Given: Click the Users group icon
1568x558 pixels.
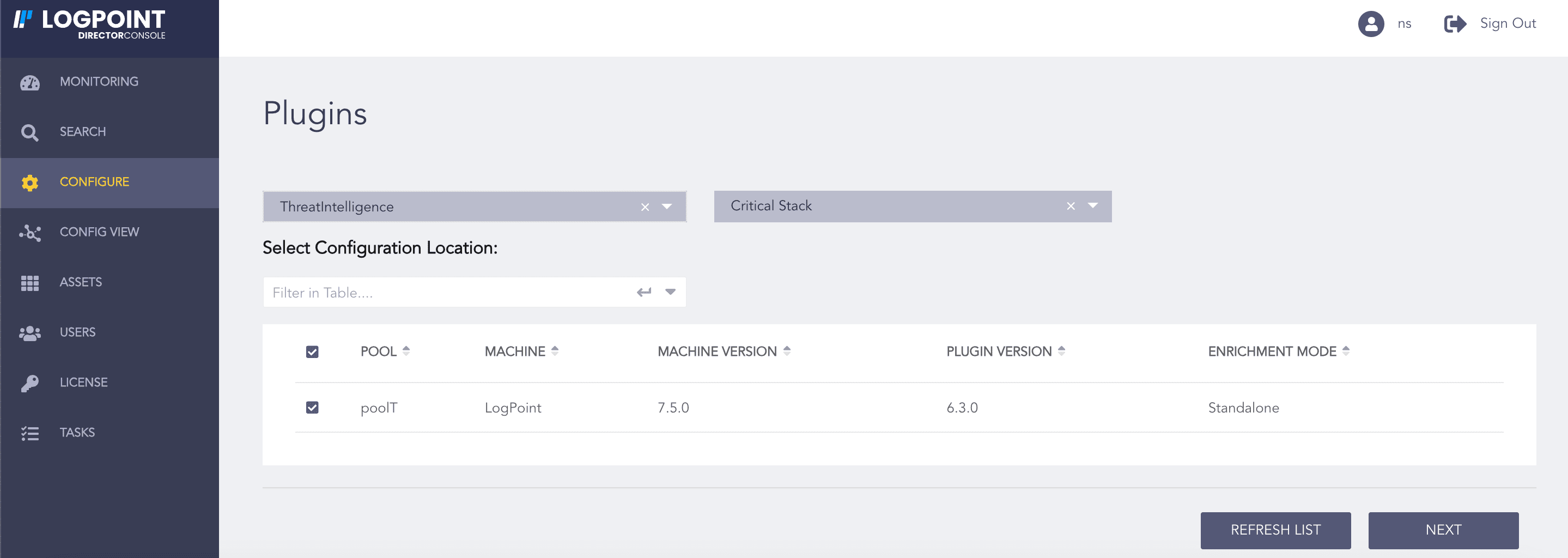Looking at the screenshot, I should coord(30,333).
